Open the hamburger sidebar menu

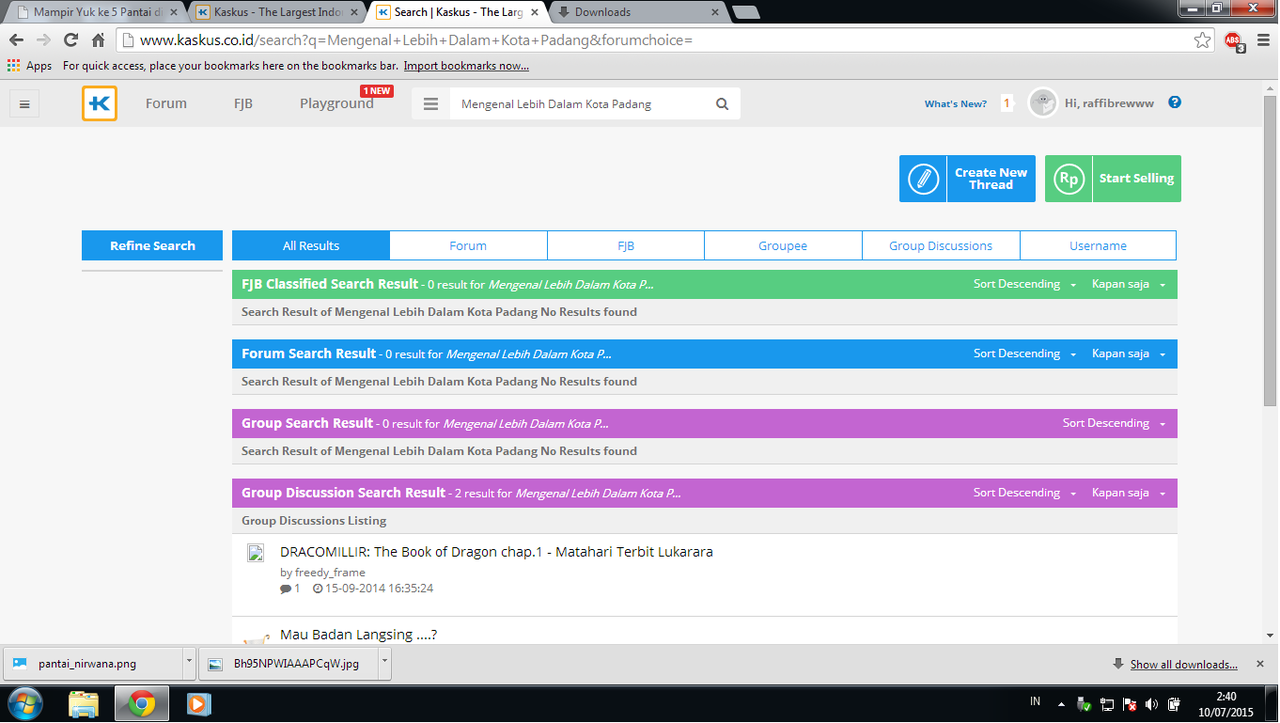tap(25, 104)
